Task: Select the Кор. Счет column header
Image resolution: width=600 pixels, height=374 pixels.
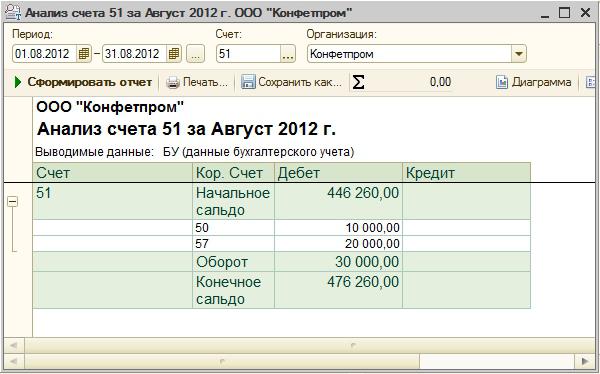Action: pos(233,173)
